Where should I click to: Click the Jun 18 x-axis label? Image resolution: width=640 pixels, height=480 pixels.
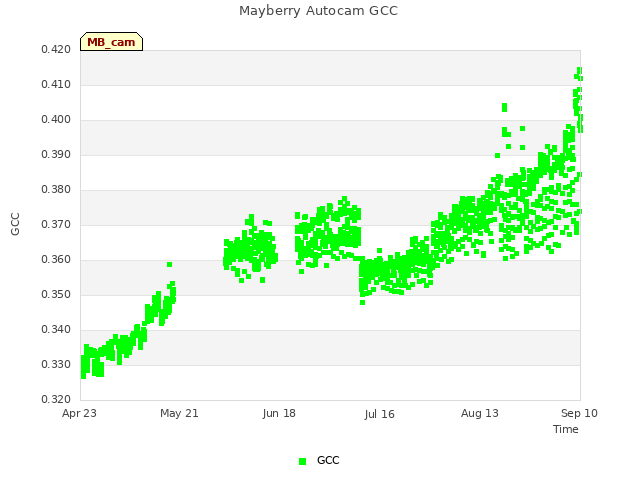(x=279, y=413)
